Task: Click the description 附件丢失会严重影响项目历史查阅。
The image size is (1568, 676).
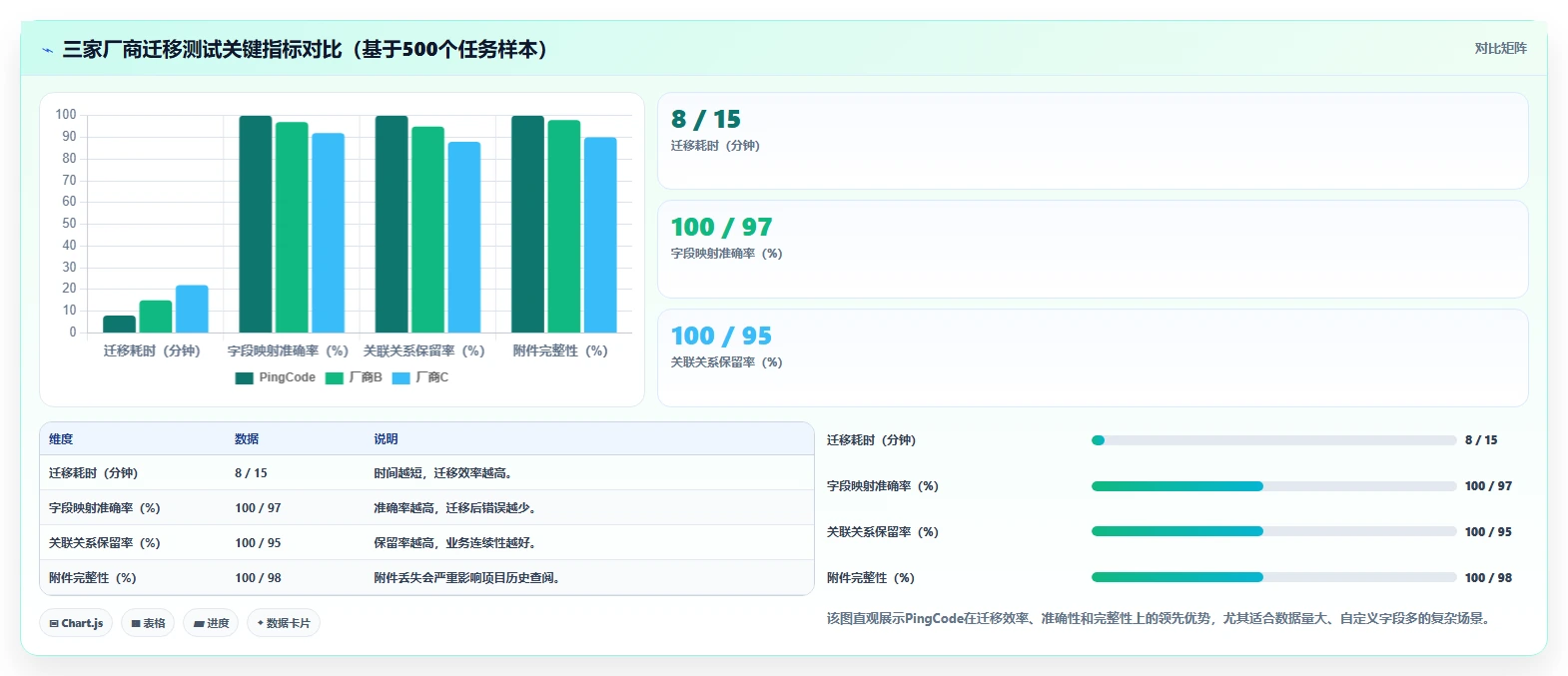Action: (x=468, y=578)
